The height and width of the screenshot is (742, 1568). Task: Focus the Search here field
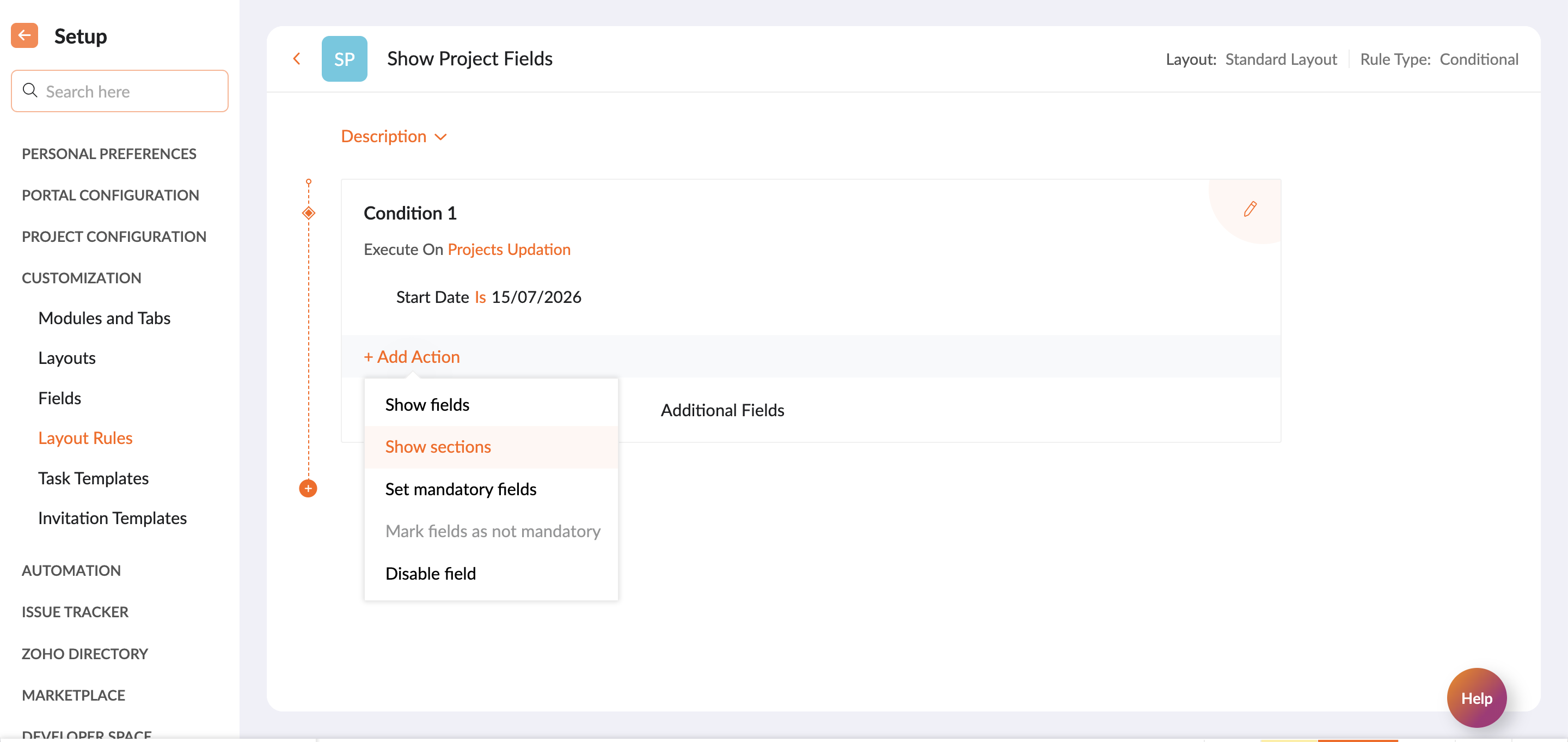pyautogui.click(x=119, y=91)
